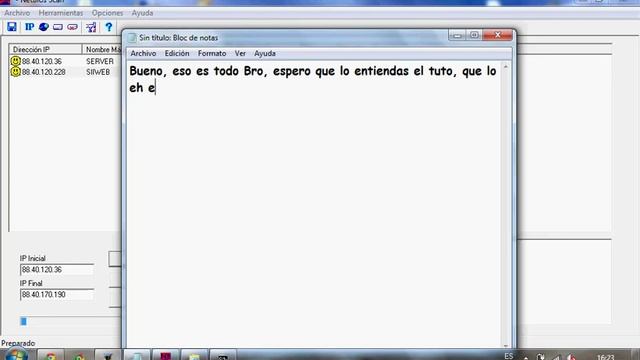Click the ES language indicator in tray
The image size is (640, 360).
(x=509, y=356)
